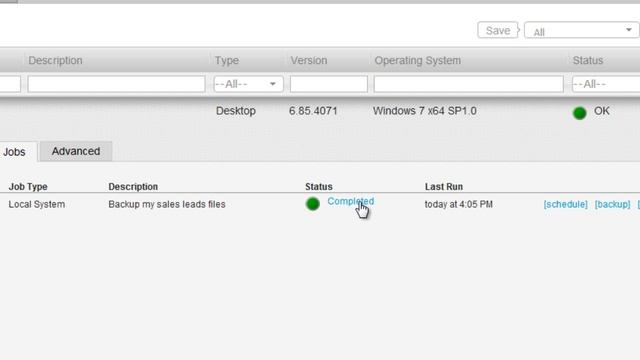This screenshot has width=640, height=360.
Task: Select the today at 4:05 PM entry
Action: click(458, 204)
